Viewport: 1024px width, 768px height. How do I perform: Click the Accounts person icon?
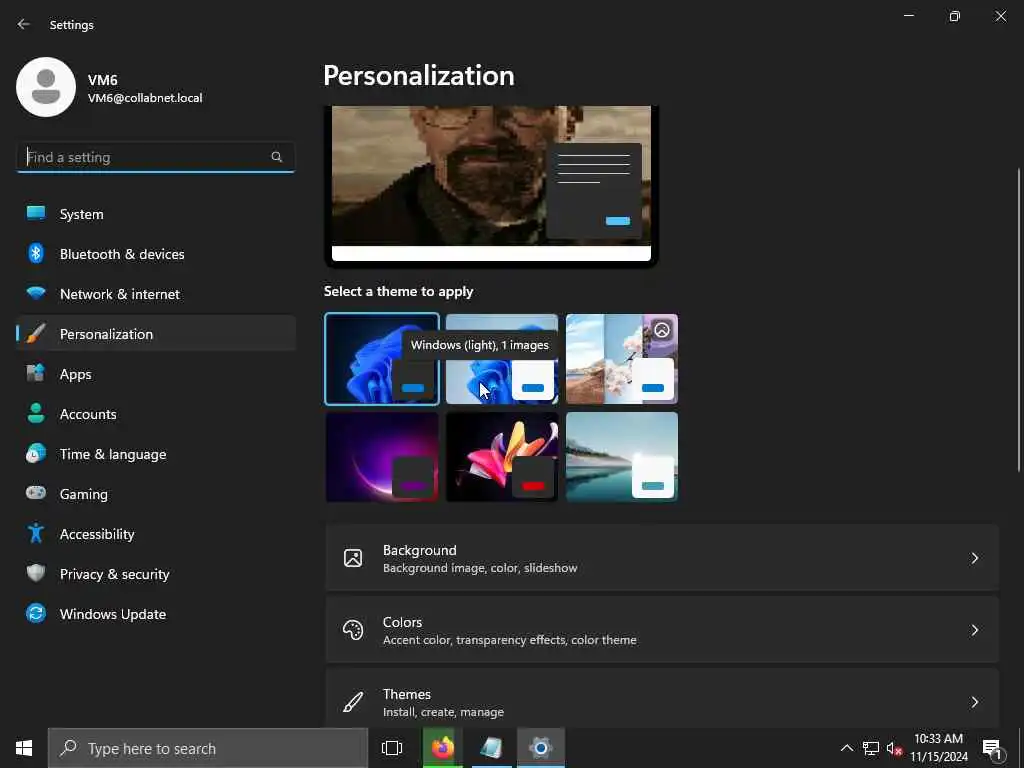pos(36,413)
